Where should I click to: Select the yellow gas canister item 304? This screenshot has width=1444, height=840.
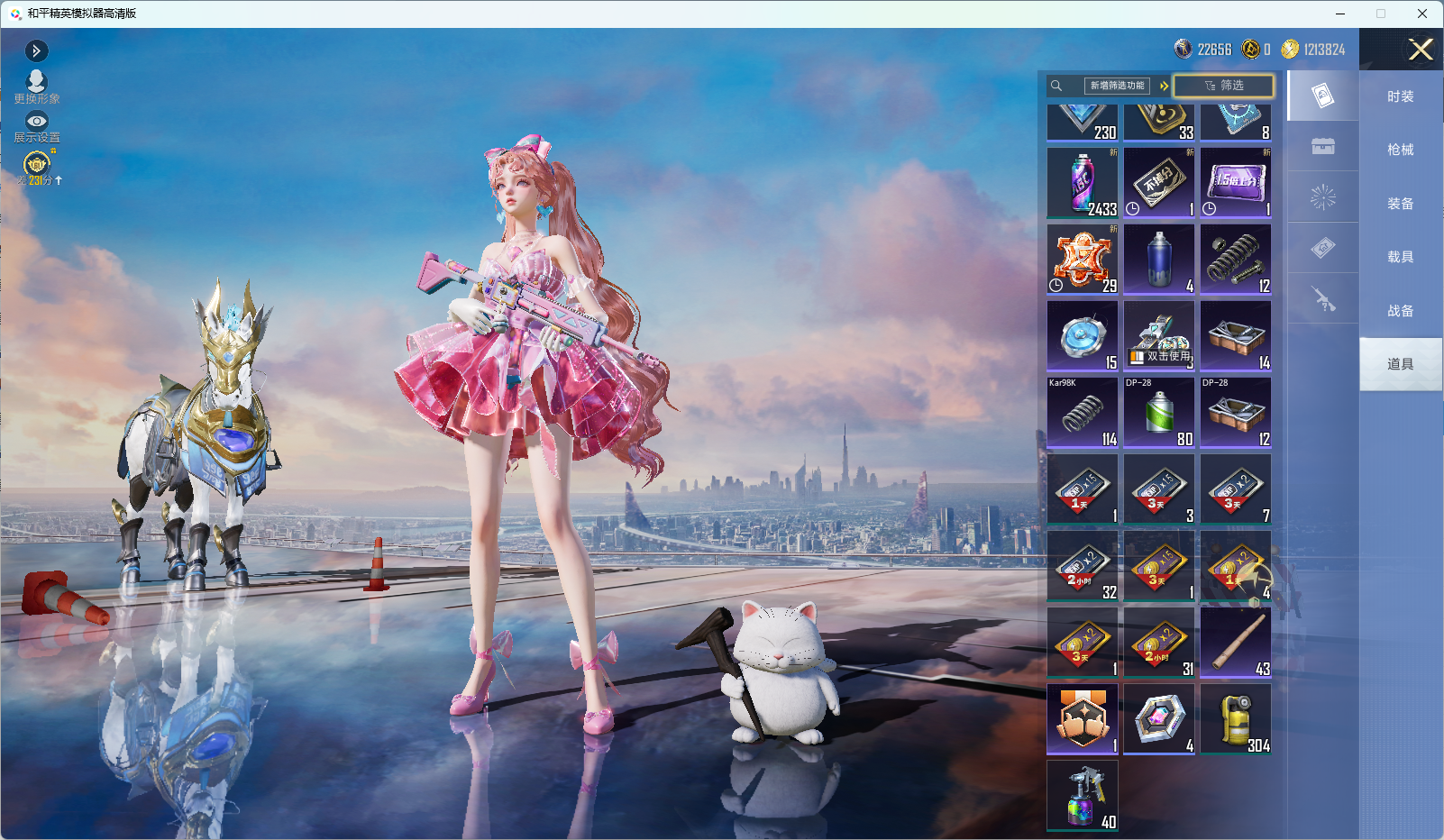[x=1236, y=719]
